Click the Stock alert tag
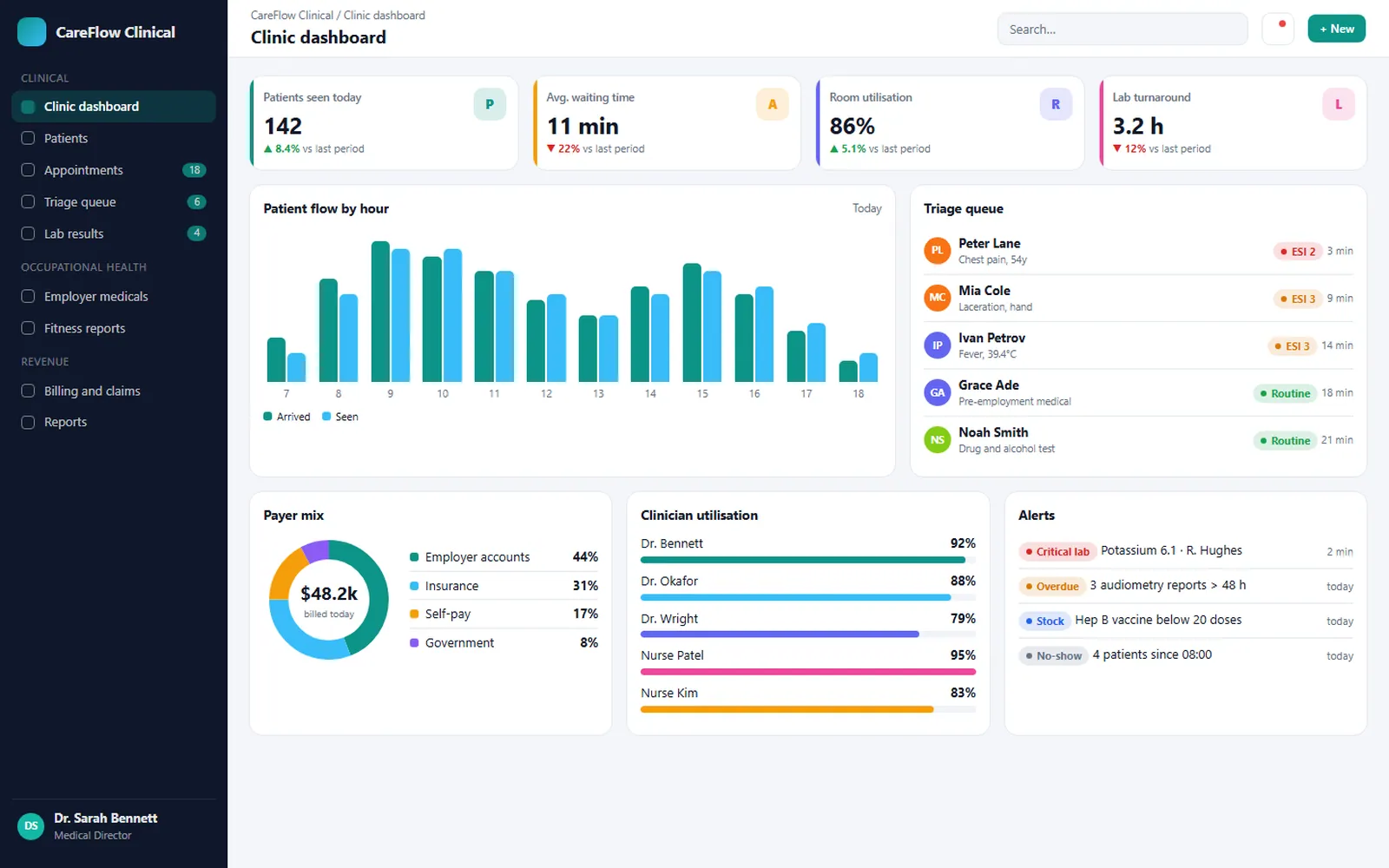The width and height of the screenshot is (1389, 868). point(1044,621)
